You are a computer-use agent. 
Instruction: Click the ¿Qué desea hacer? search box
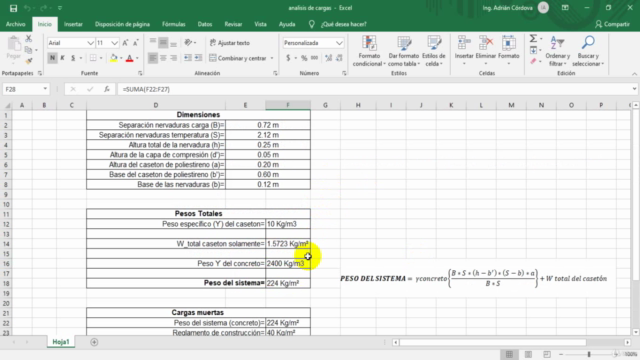(x=343, y=24)
